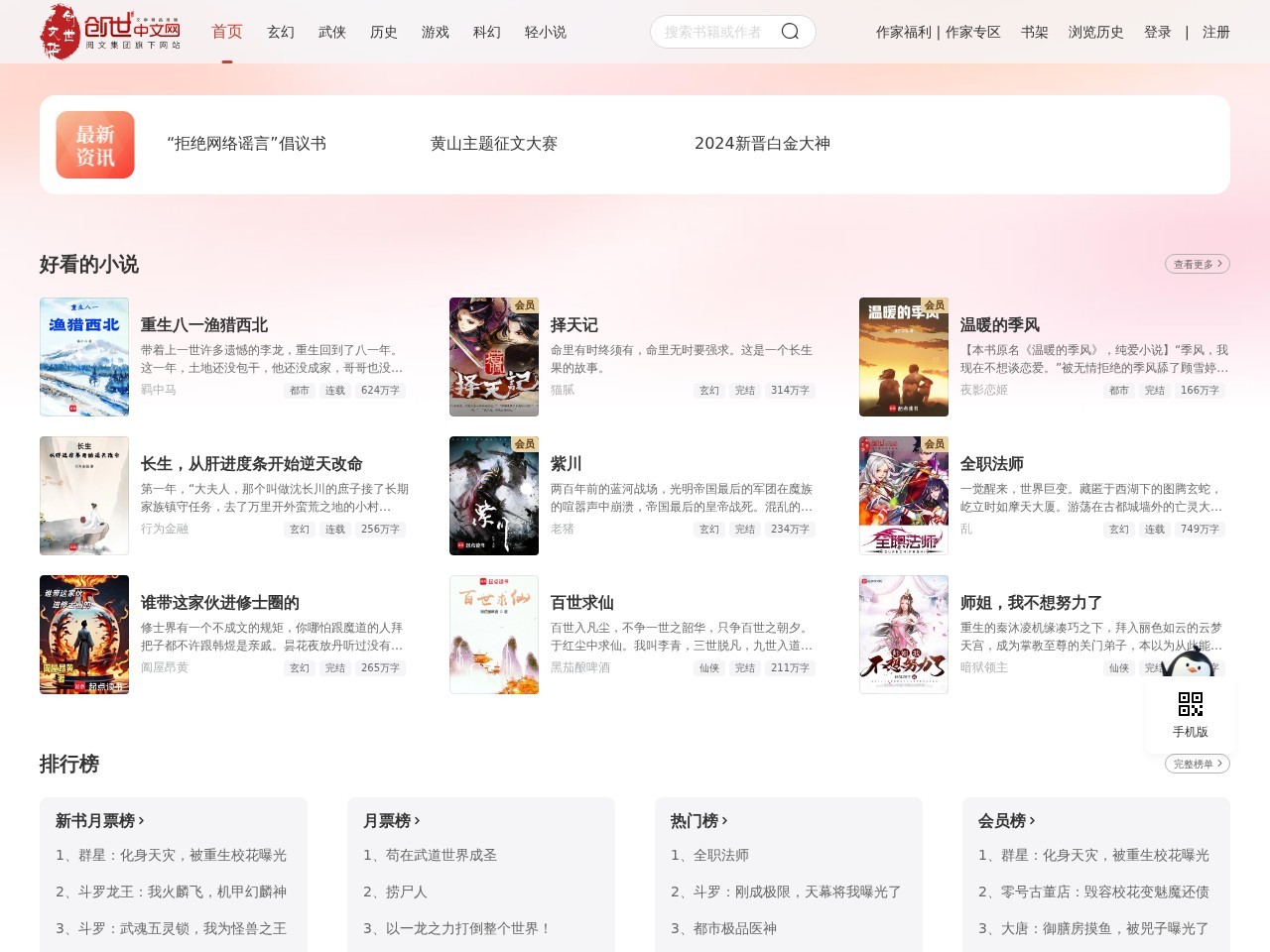Click the 会员 badge on 全职法师 cover
1270x952 pixels.
(x=933, y=445)
